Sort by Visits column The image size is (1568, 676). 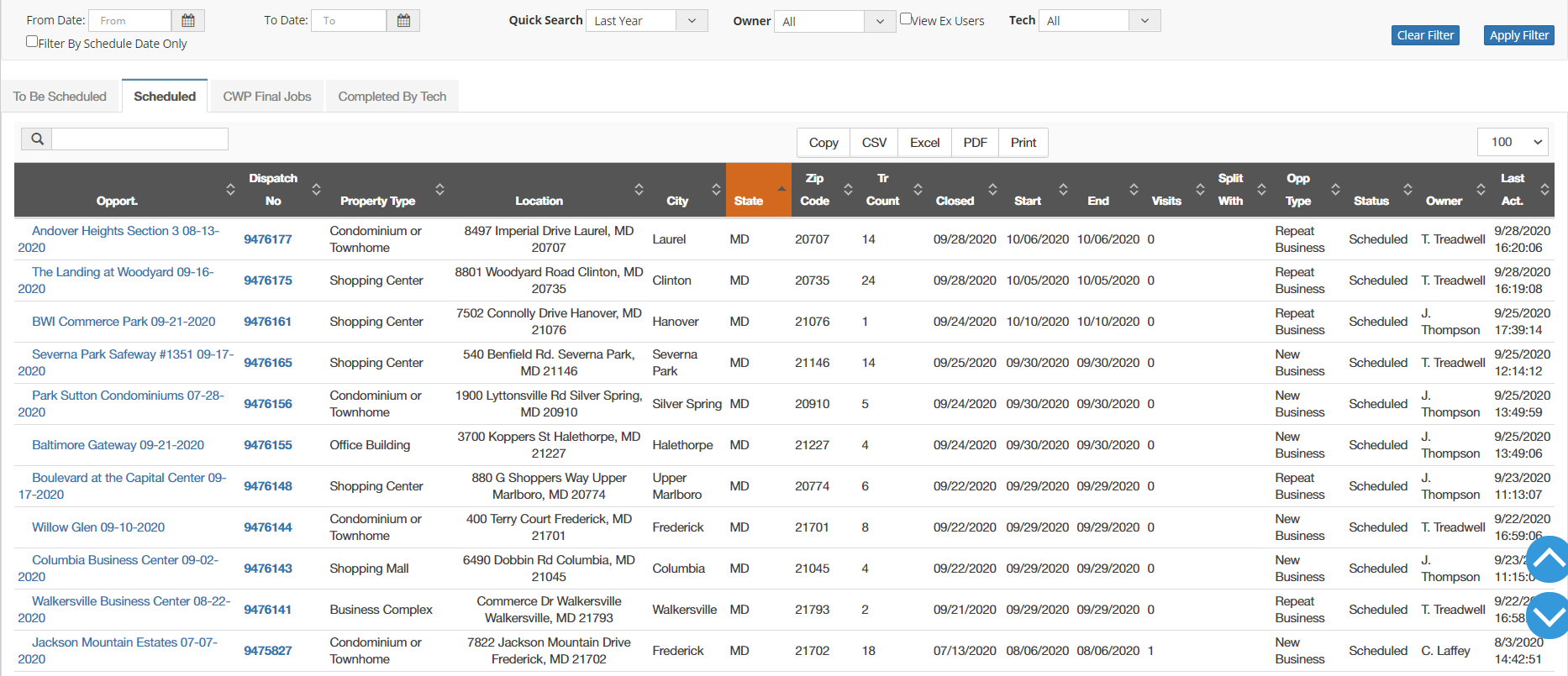(x=1175, y=190)
